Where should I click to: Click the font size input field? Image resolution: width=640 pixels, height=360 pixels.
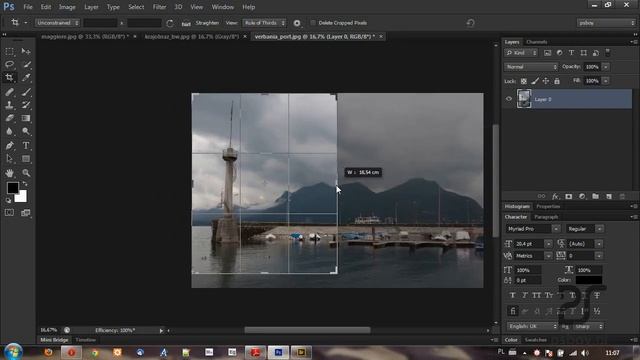coord(529,244)
